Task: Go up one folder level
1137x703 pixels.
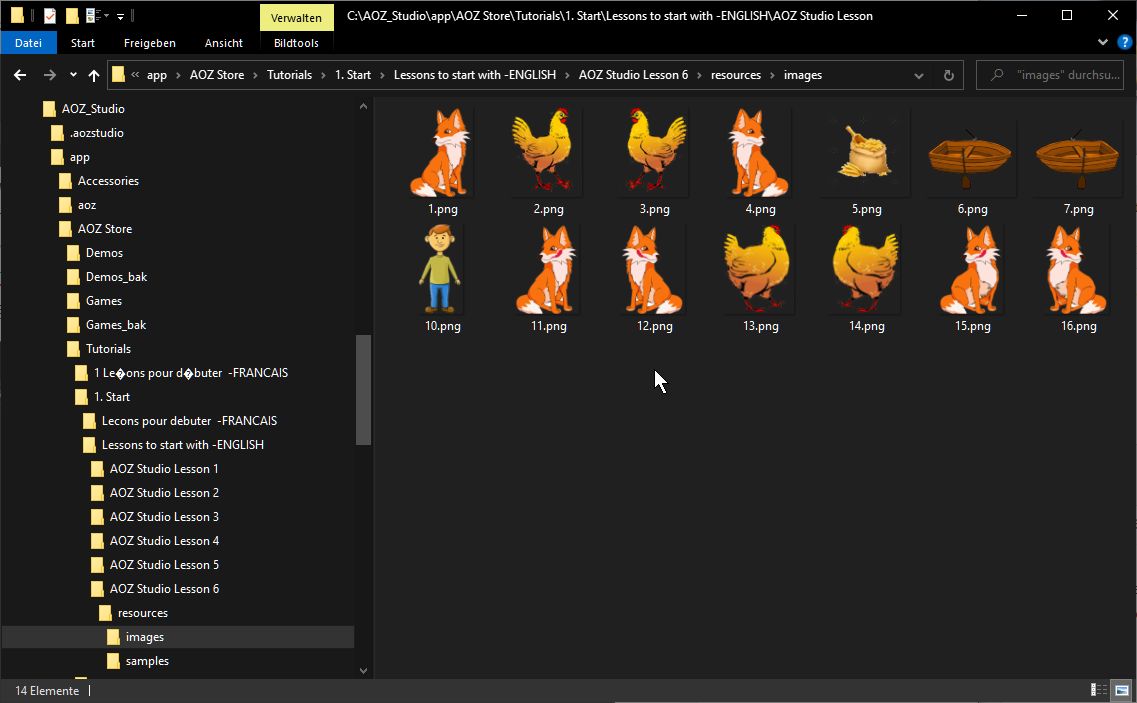Action: (x=94, y=75)
